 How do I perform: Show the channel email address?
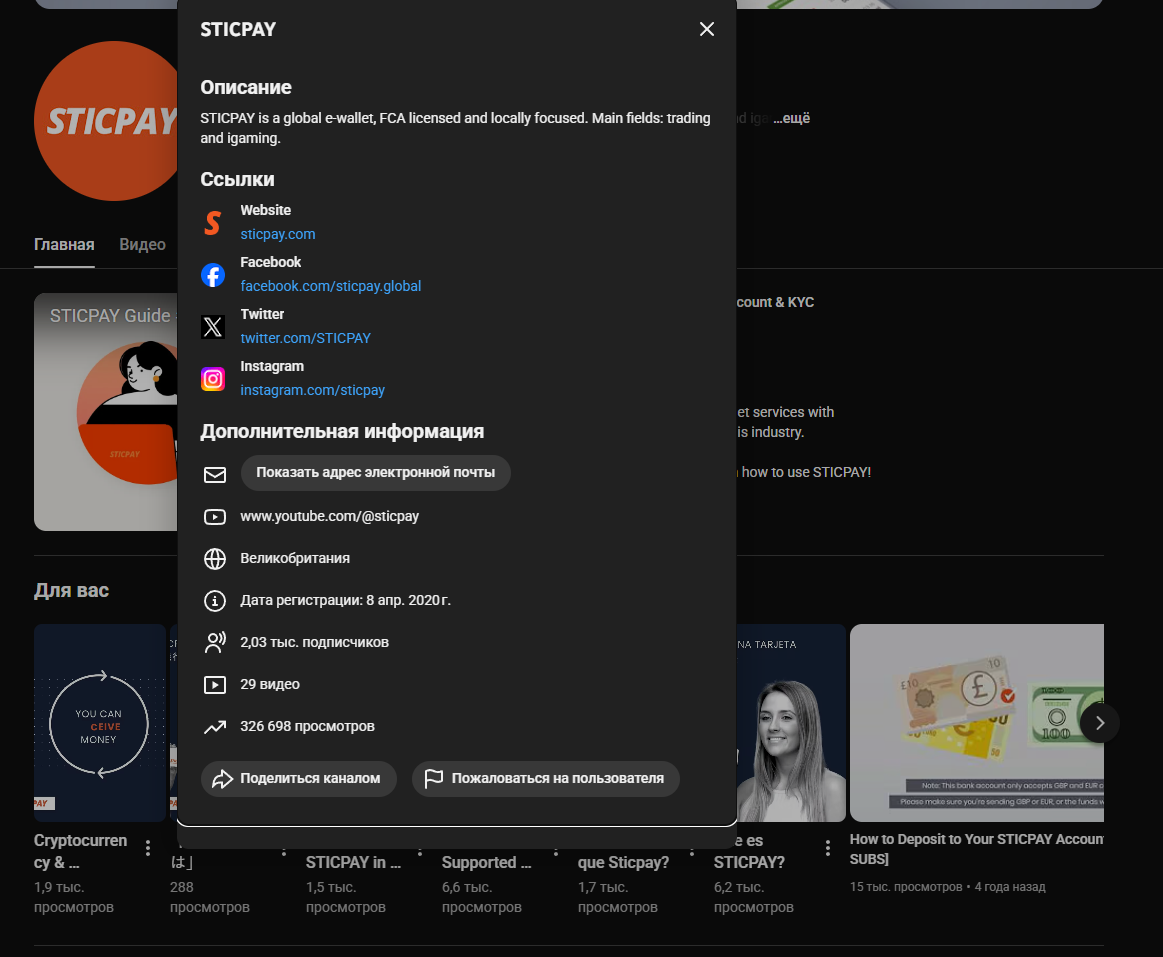(x=375, y=473)
